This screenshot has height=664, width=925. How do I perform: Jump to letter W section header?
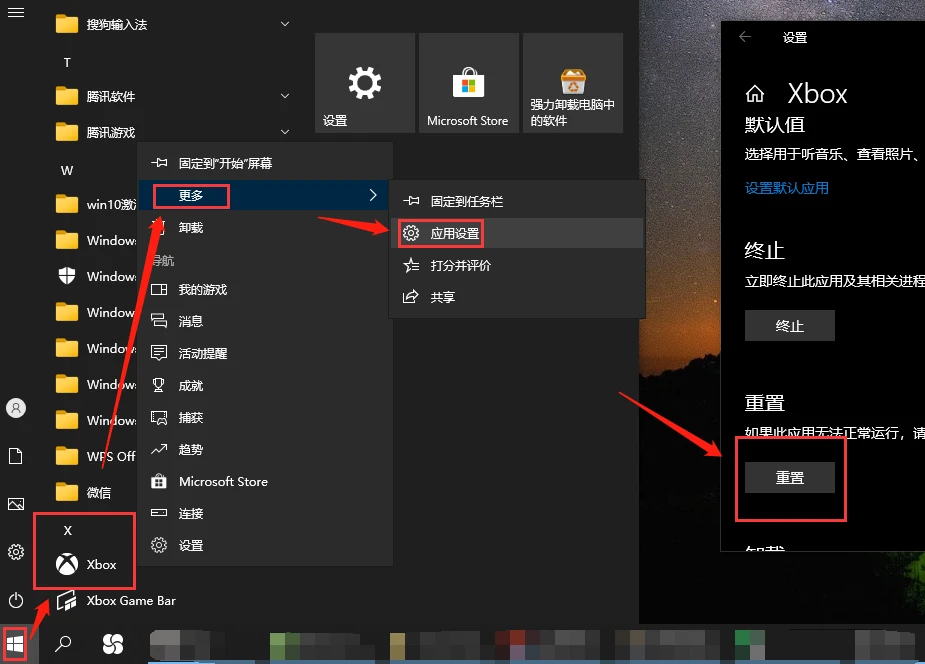click(67, 170)
